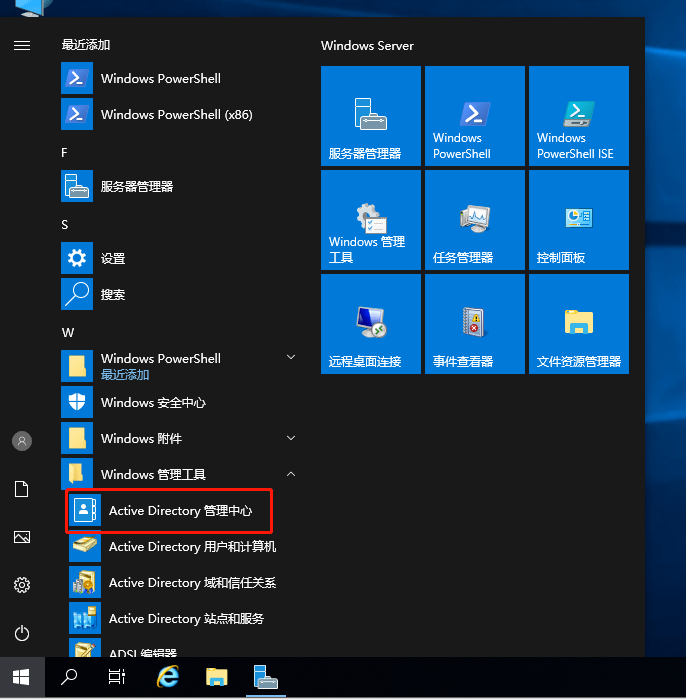Collapse the Windows 管理工具 folder
This screenshot has height=700, width=686.
[291, 474]
